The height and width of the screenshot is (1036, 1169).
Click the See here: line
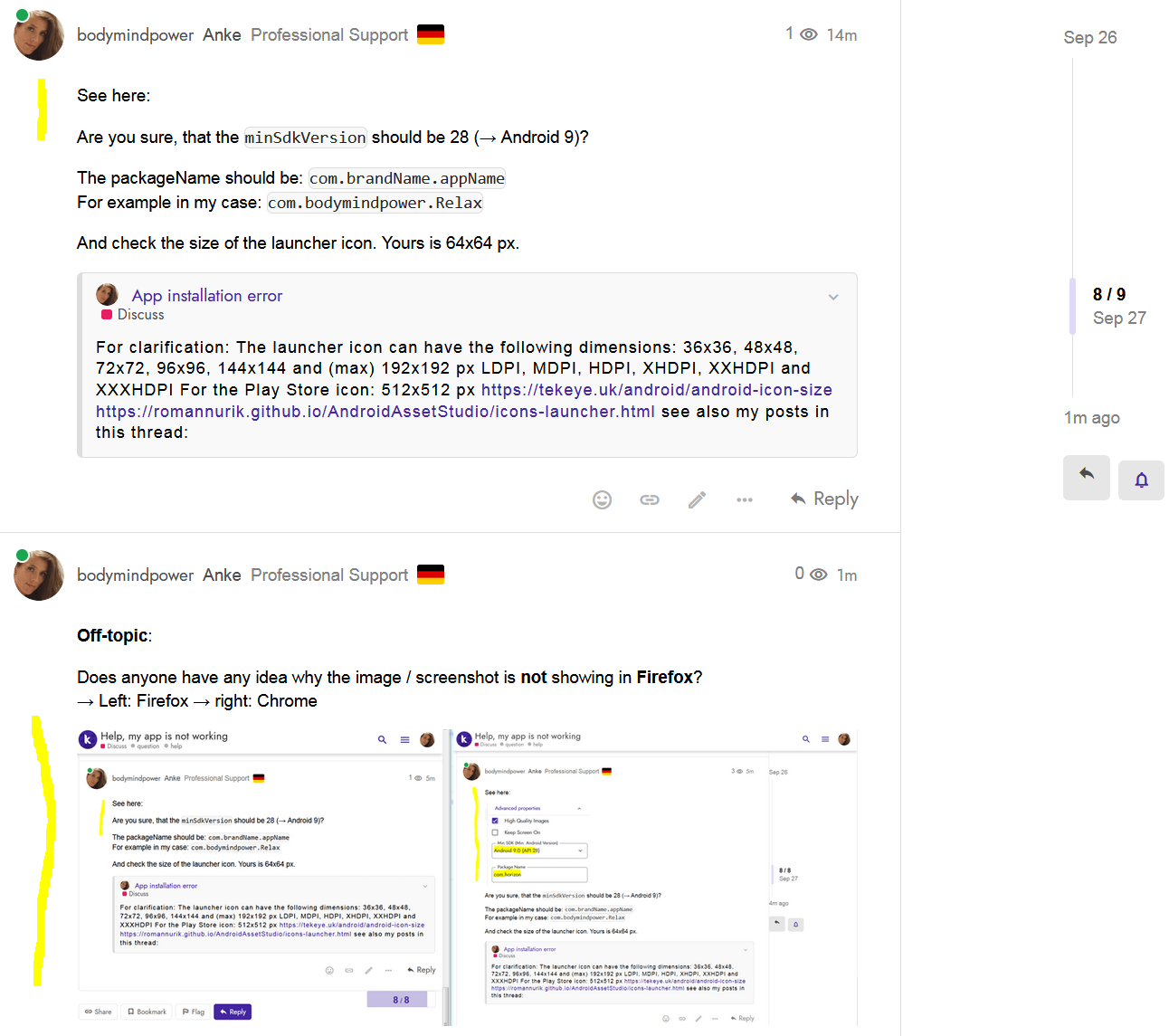[x=114, y=96]
